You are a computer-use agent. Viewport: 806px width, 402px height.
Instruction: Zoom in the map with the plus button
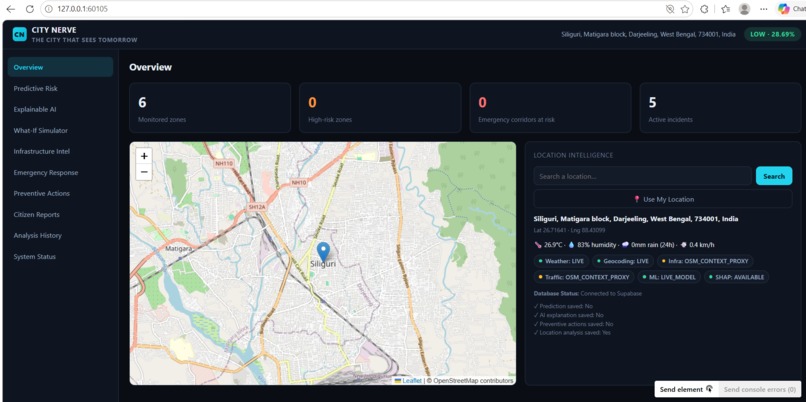[144, 156]
